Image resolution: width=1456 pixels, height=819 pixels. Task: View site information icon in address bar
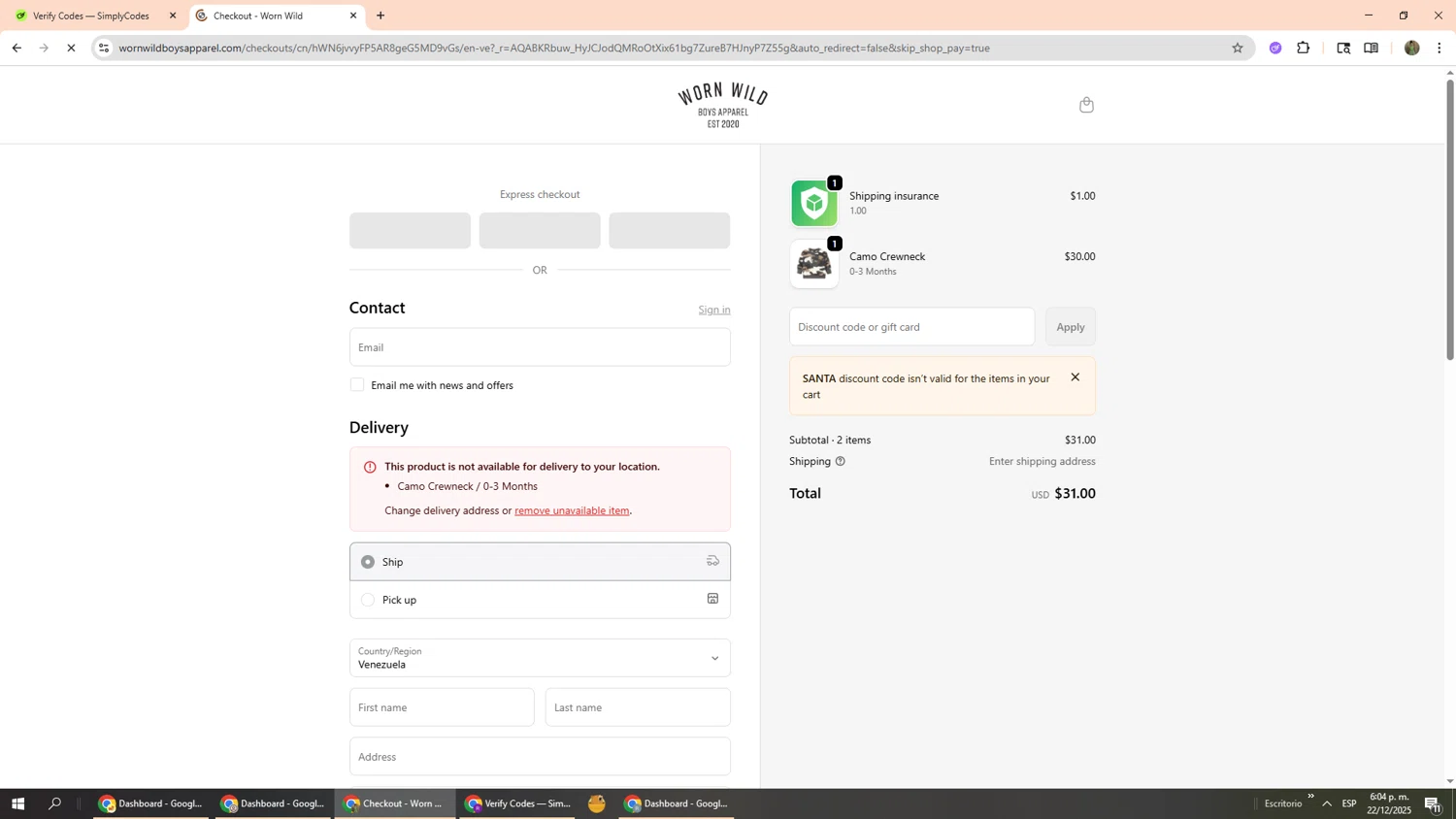[x=104, y=48]
